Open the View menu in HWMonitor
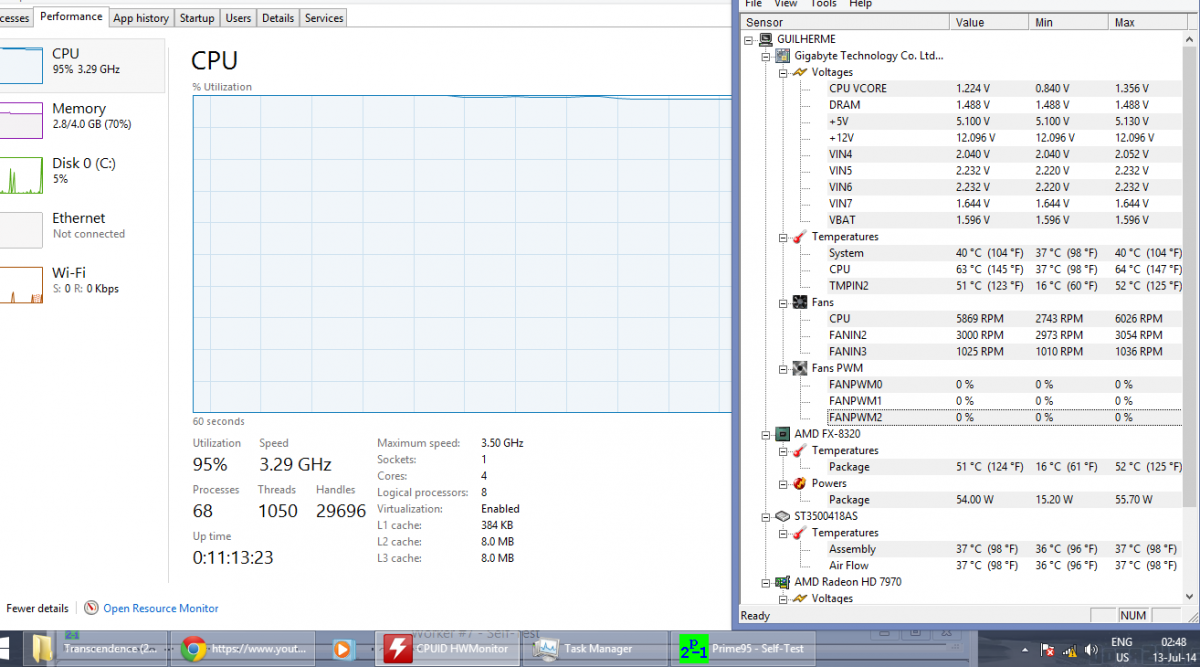This screenshot has height=667, width=1200. (x=786, y=4)
